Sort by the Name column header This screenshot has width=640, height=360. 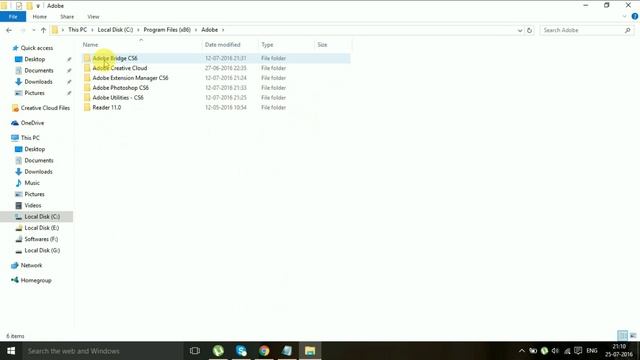[91, 45]
